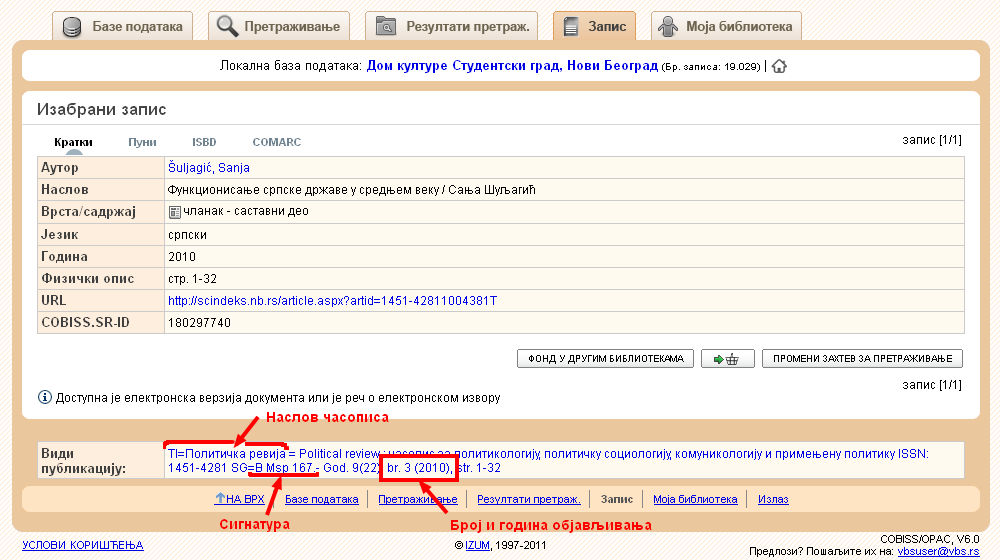Open the Дом културе Студентски град database link
Viewport: 1000px width, 560px height.
512,66
